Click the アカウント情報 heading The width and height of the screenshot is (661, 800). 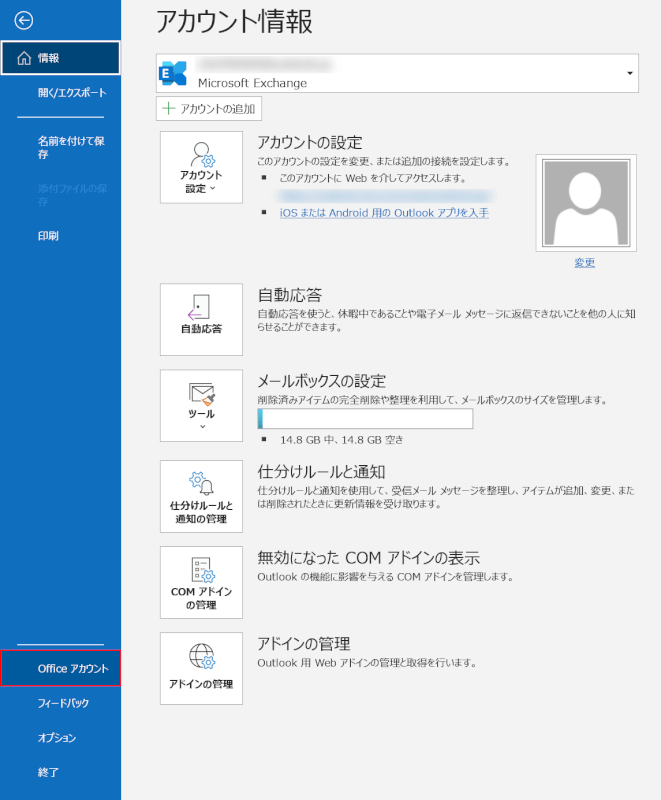(234, 22)
